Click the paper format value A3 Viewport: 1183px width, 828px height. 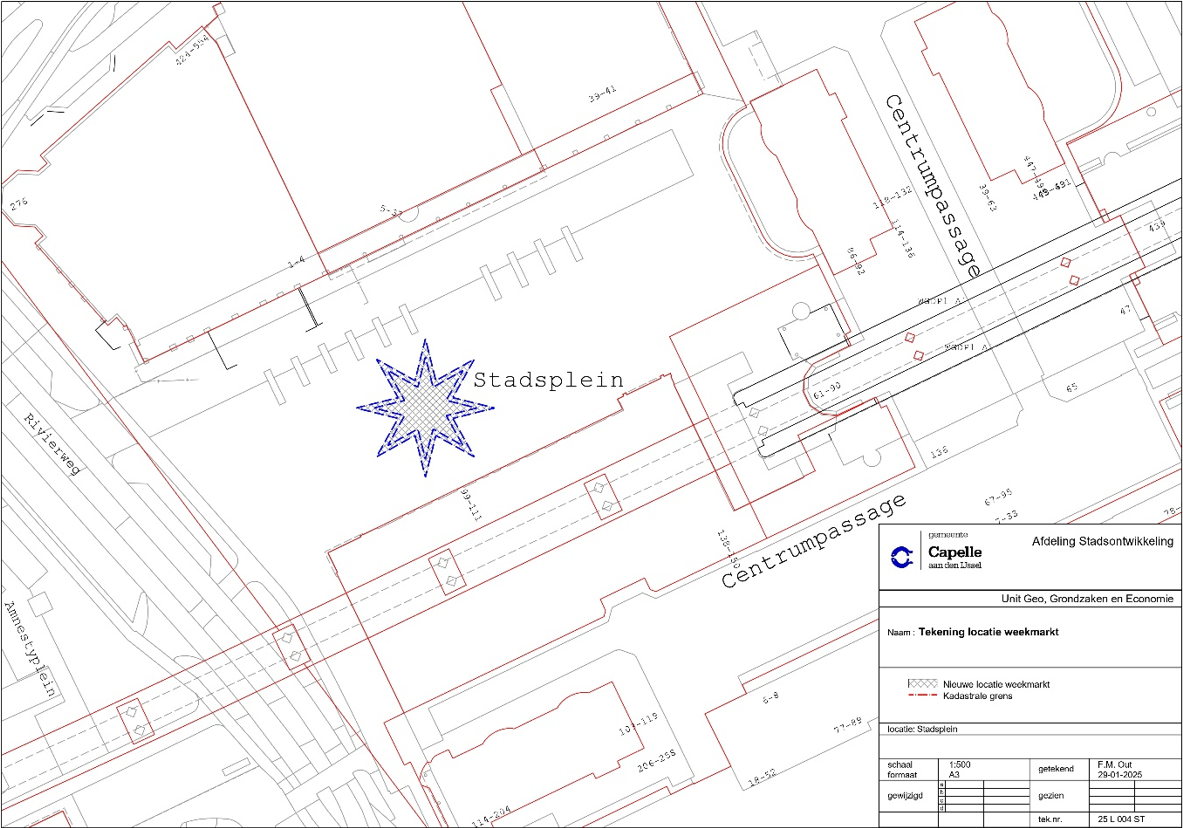953,776
